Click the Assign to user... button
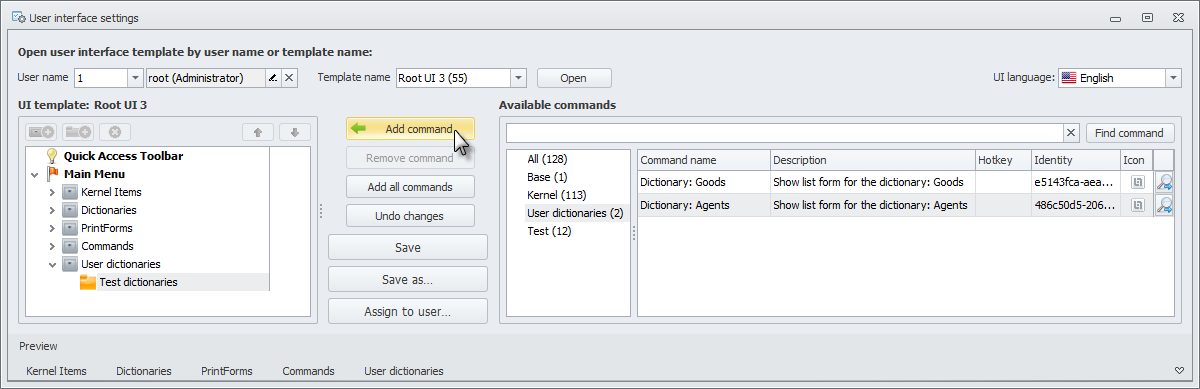1200x389 pixels. point(408,311)
